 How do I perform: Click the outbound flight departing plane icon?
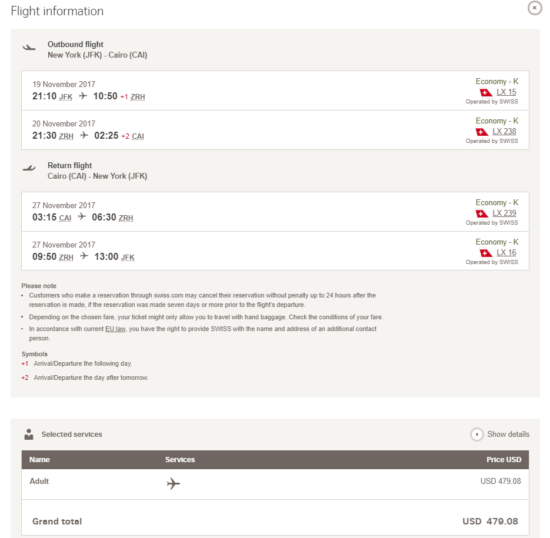(29, 47)
